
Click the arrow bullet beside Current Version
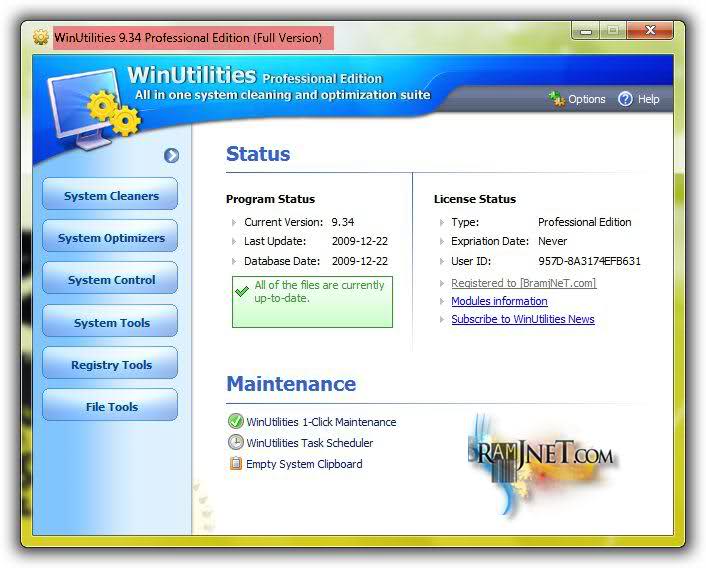(234, 222)
